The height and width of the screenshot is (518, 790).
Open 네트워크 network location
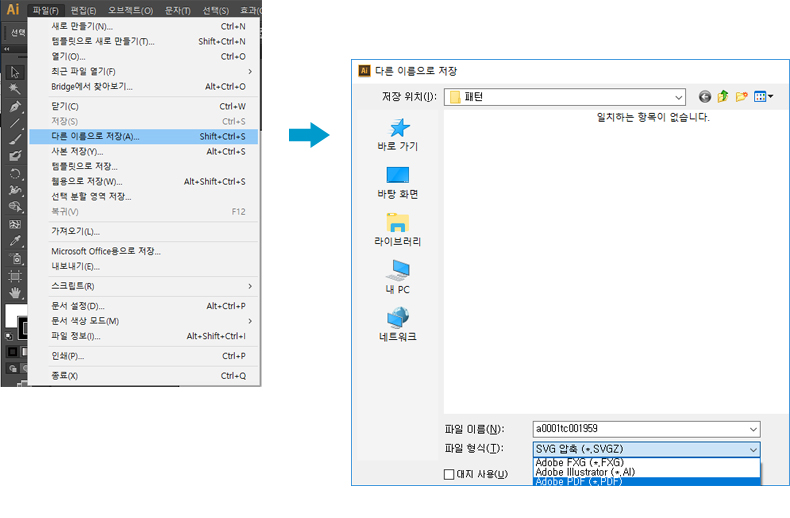coord(398,325)
